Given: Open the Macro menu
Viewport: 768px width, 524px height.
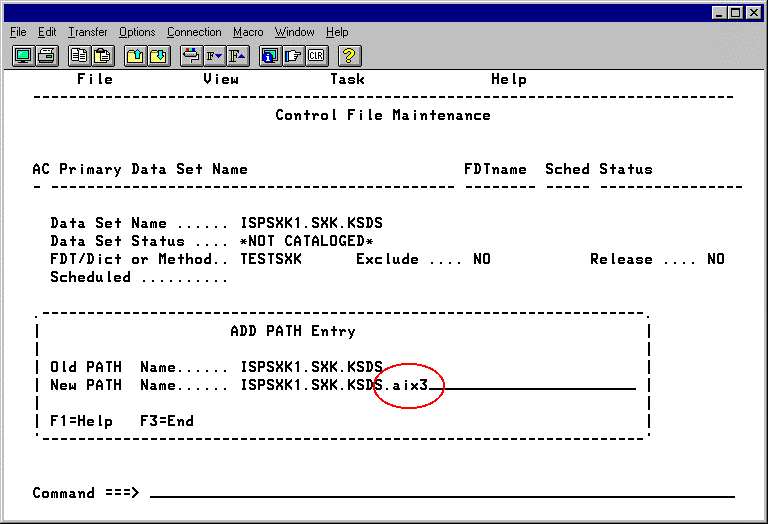Looking at the screenshot, I should [248, 32].
